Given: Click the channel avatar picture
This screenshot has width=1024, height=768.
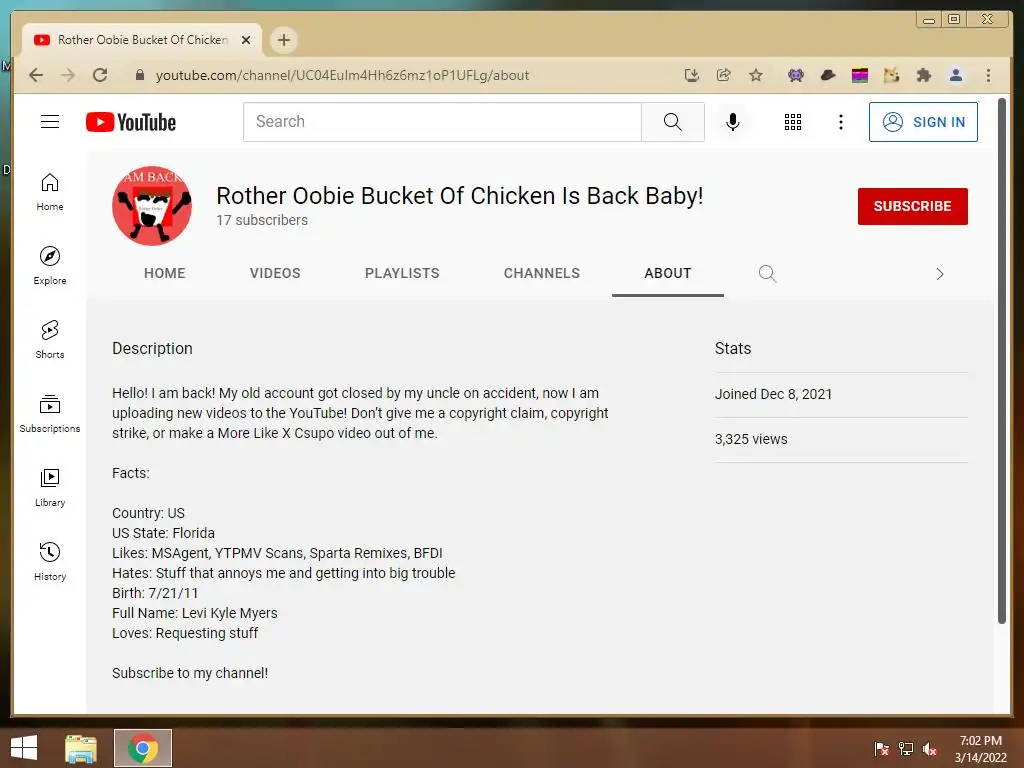Looking at the screenshot, I should click(152, 206).
